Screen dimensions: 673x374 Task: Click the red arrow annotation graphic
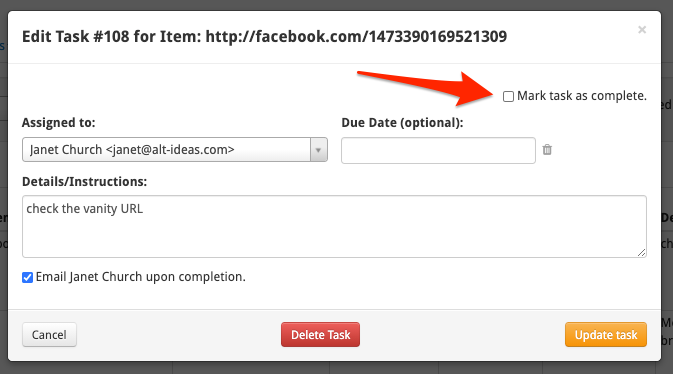point(426,88)
